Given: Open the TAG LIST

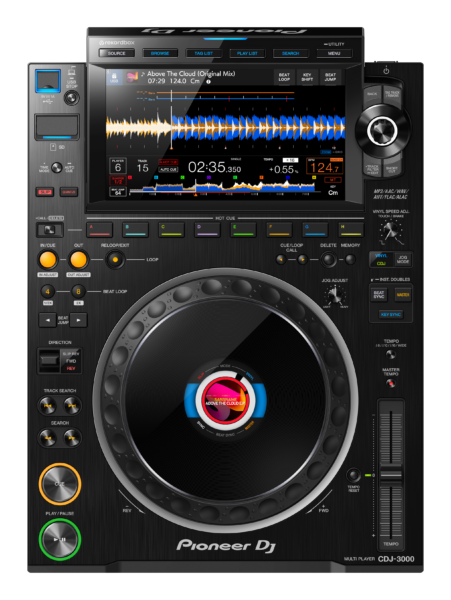Looking at the screenshot, I should 204,53.
